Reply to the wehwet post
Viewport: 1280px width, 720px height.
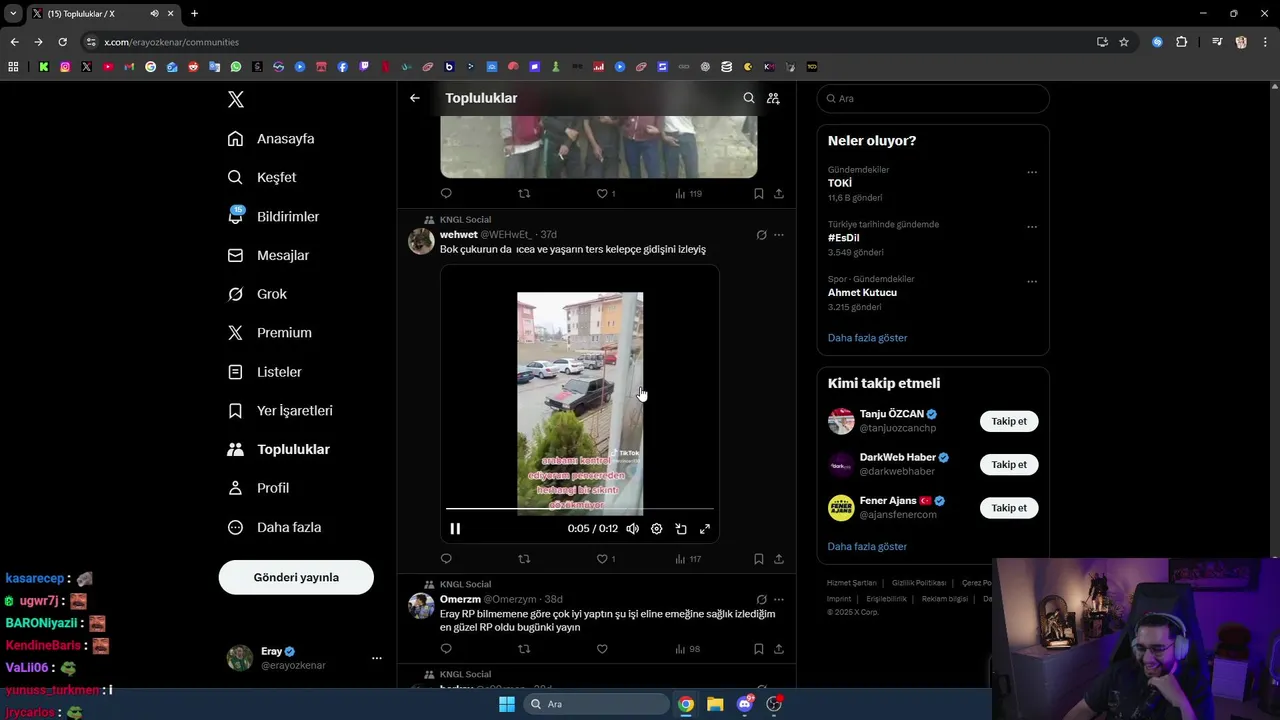(446, 559)
